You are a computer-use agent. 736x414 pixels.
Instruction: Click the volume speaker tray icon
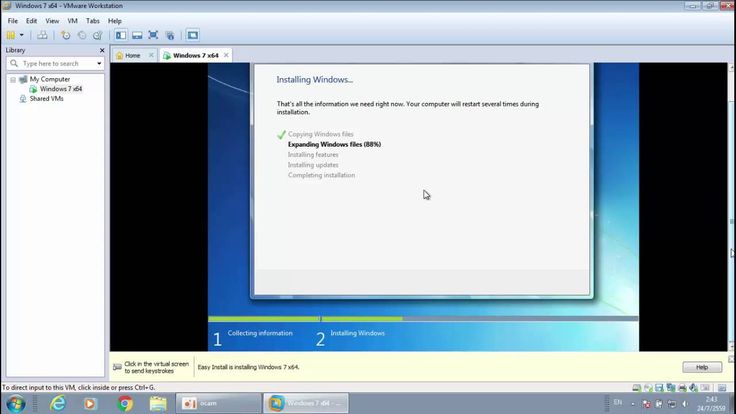[685, 404]
